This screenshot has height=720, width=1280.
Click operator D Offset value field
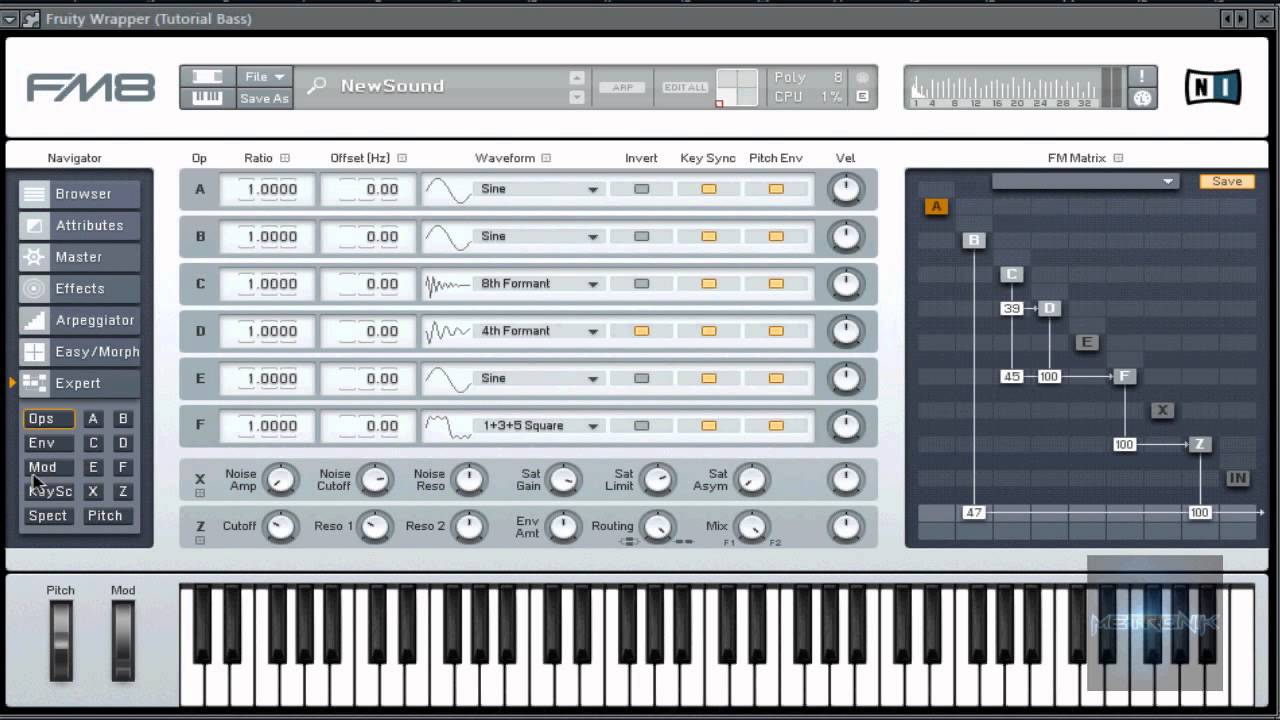(x=368, y=331)
